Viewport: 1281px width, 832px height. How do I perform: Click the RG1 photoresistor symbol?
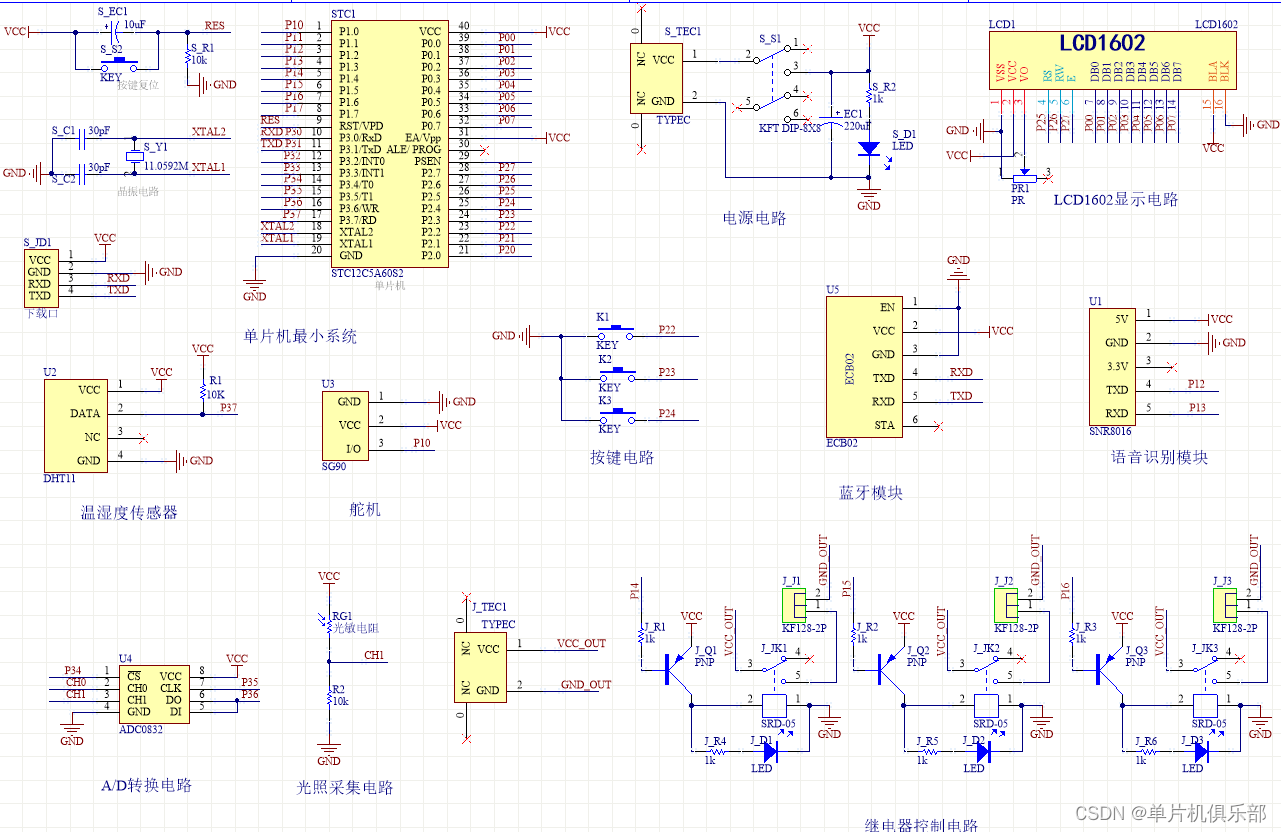pos(328,625)
